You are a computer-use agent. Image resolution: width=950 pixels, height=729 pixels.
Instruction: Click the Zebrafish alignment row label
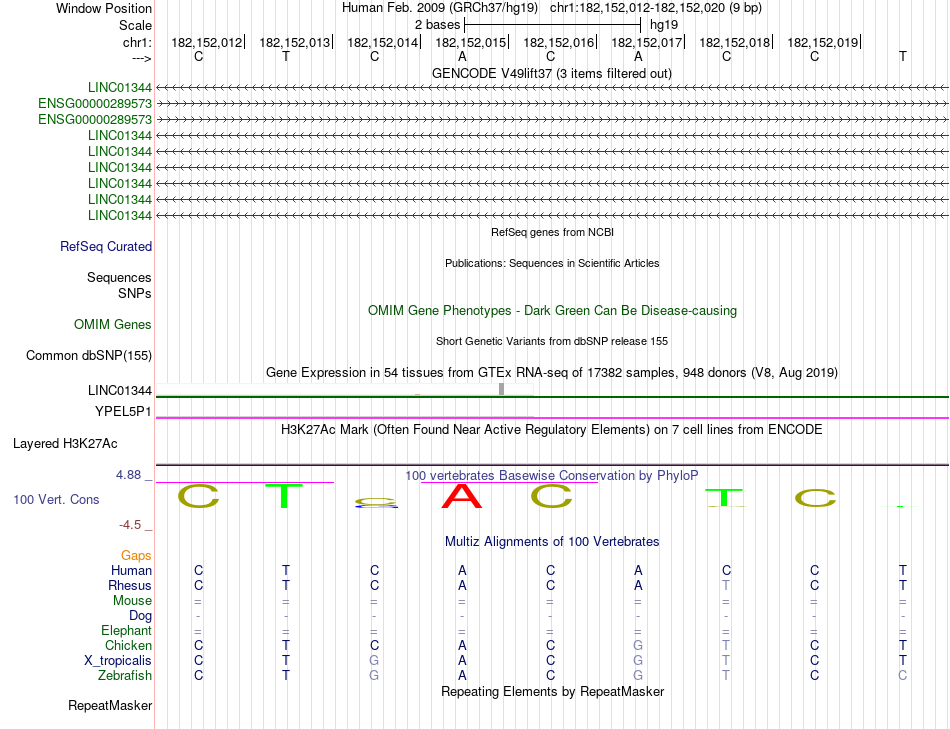coord(125,675)
